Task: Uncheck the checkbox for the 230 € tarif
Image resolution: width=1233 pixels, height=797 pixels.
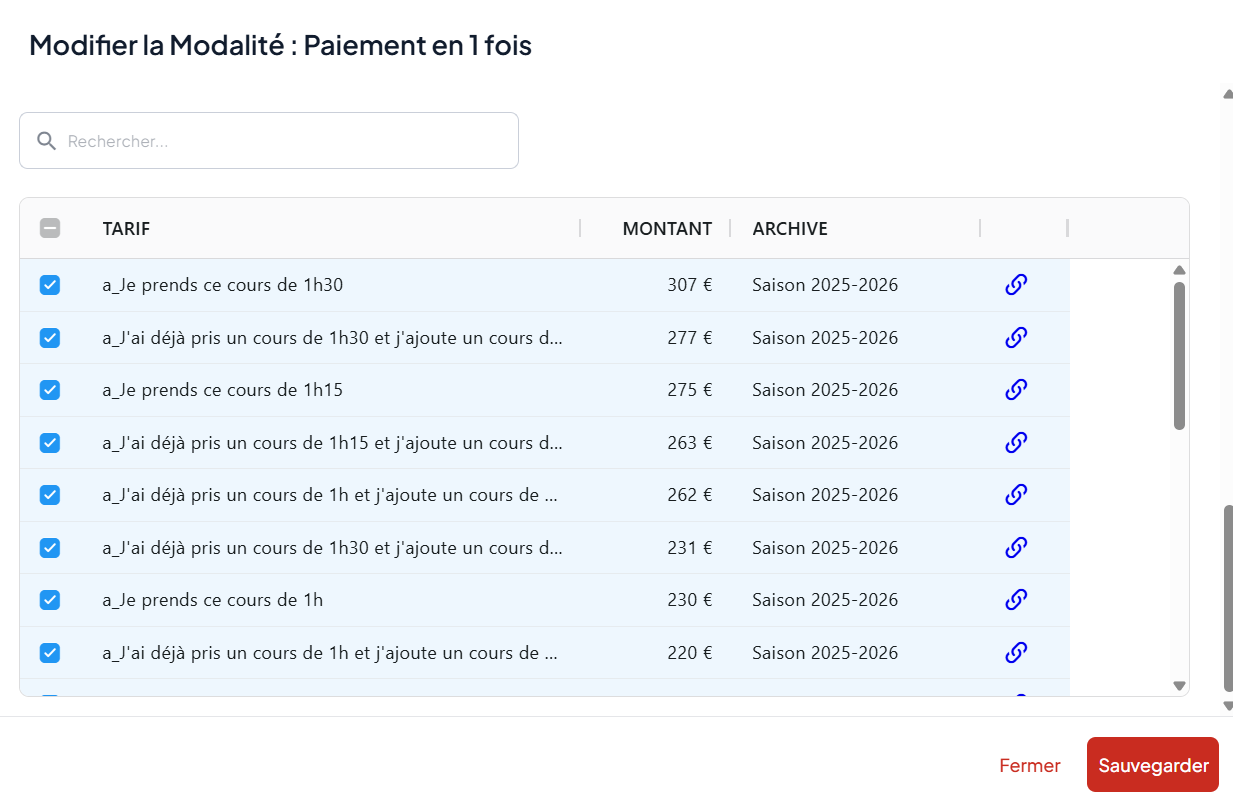Action: coord(50,600)
